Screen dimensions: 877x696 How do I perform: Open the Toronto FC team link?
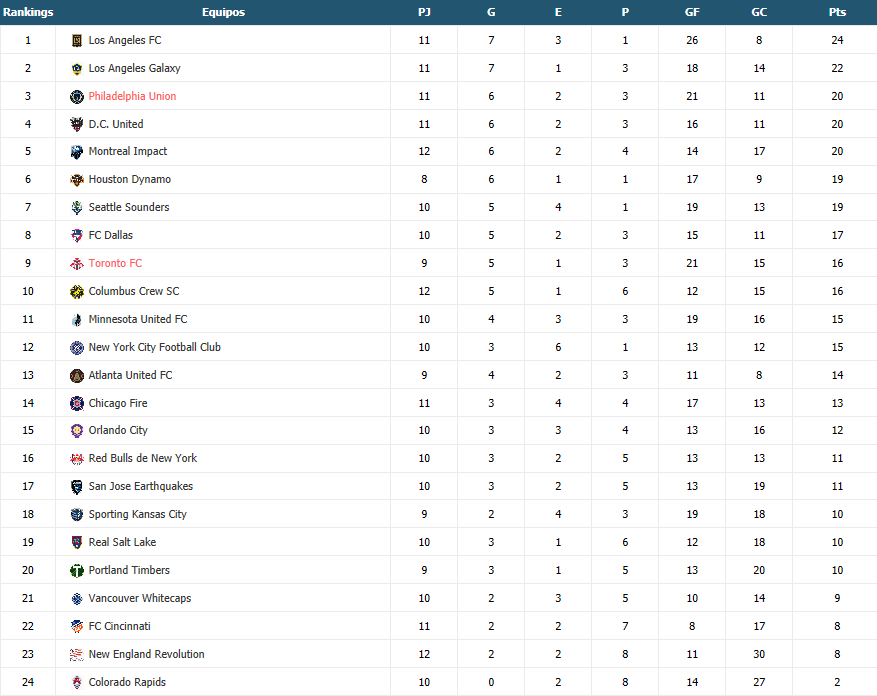coord(115,263)
